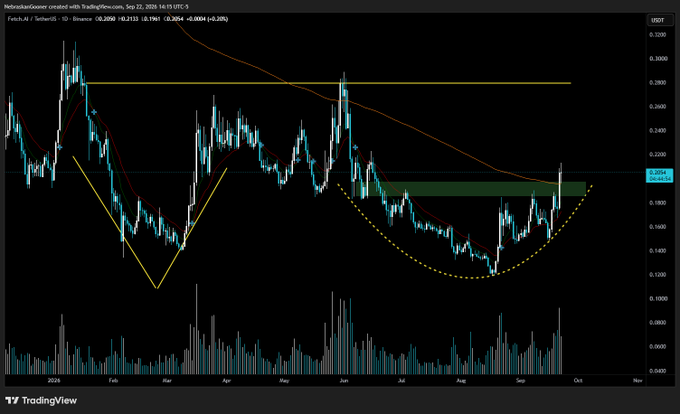Click the May label on the time axis
This screenshot has height=414, width=680.
point(284,381)
